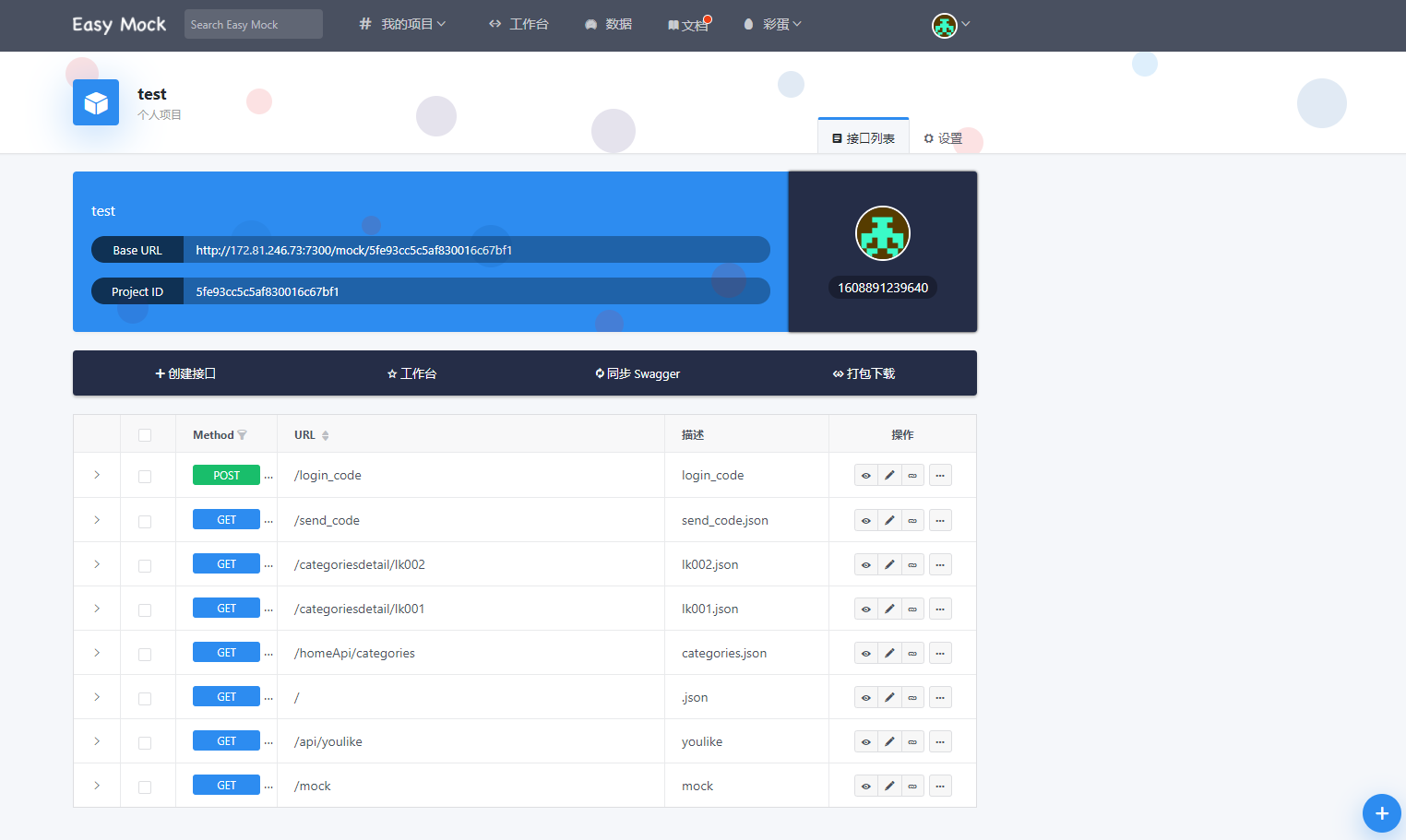Open more actions for /login_code row

tap(940, 476)
